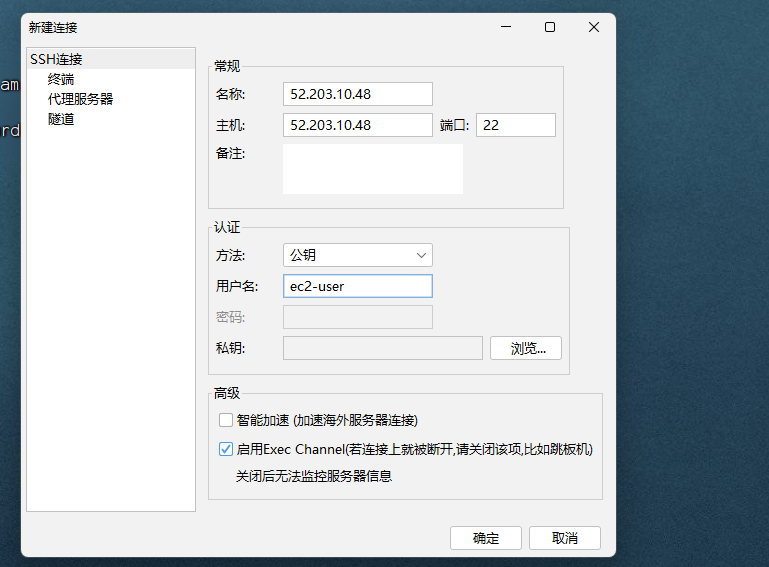Open the 方法 authentication dropdown

coord(358,255)
